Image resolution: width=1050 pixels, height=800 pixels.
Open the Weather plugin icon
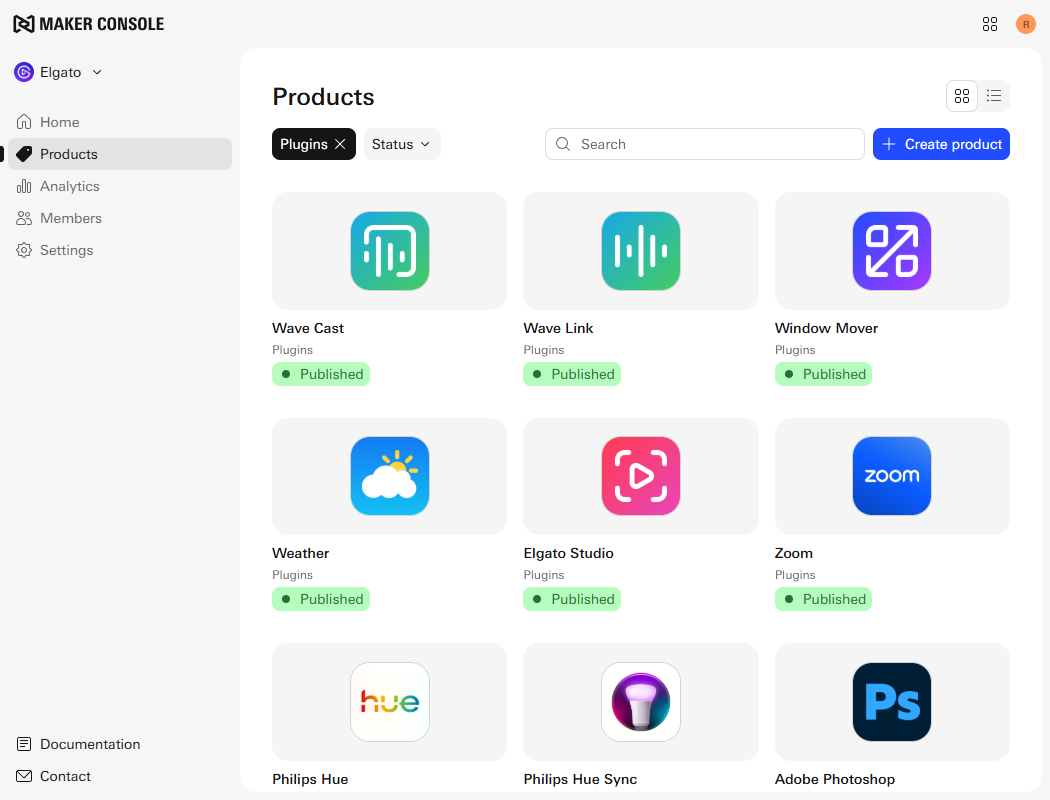[x=389, y=476]
